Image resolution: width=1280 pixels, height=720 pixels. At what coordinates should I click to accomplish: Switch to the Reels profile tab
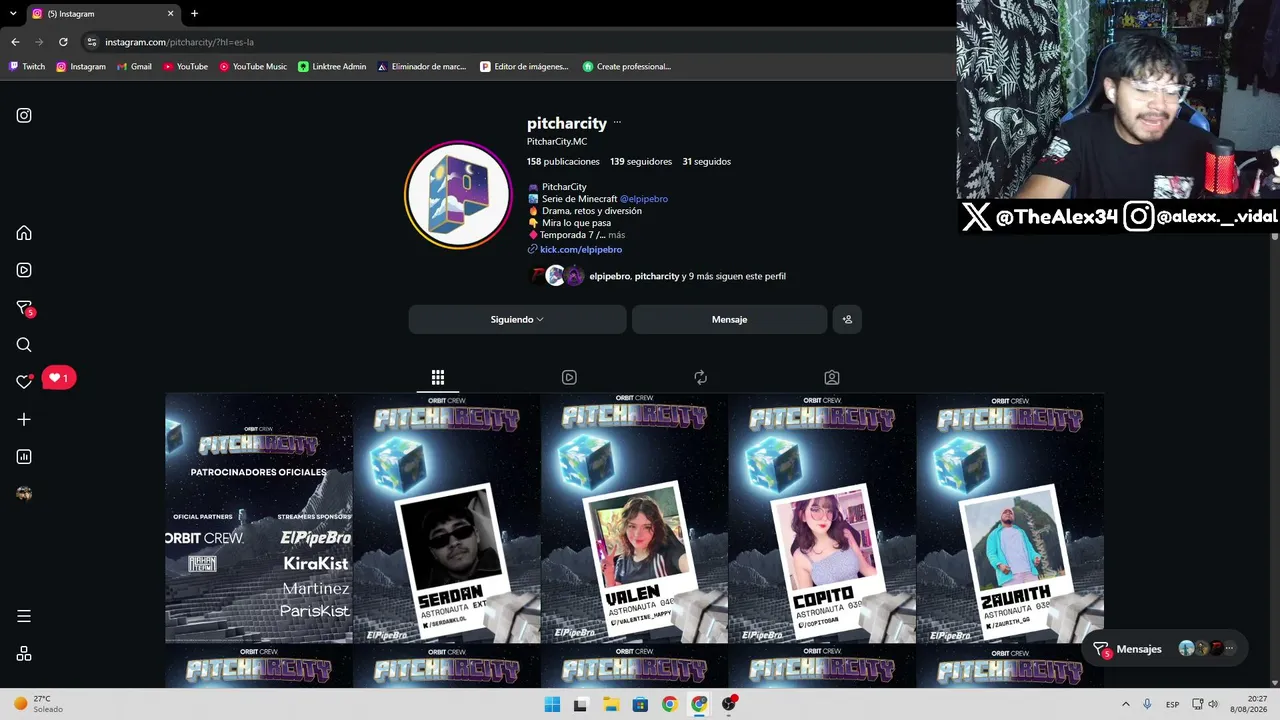click(x=569, y=377)
